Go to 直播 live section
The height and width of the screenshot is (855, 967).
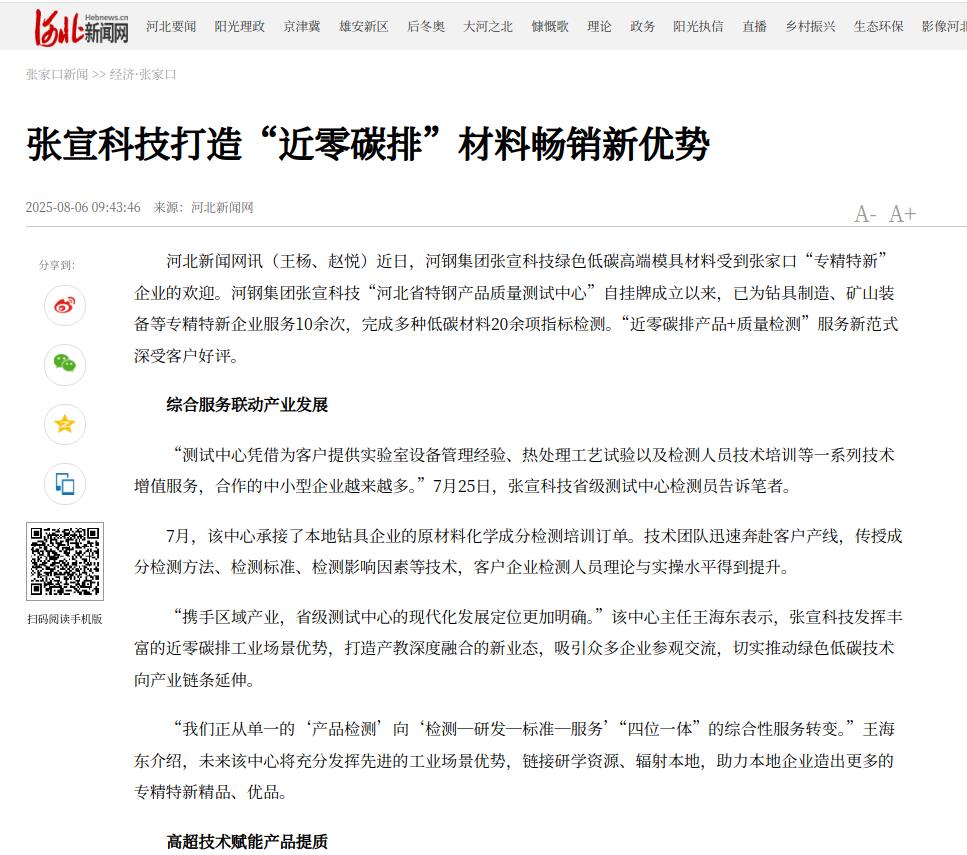click(754, 26)
